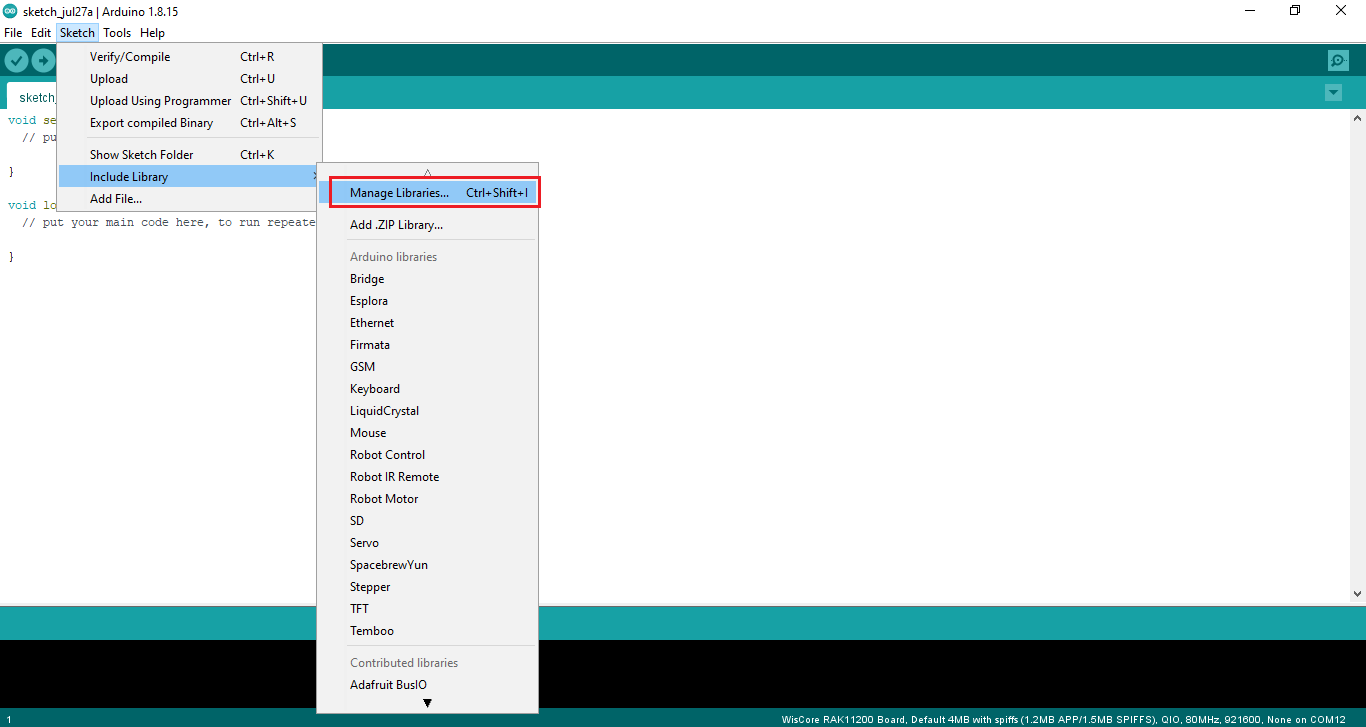This screenshot has height=727, width=1366.
Task: Include the SpacebrewYun library
Action: pos(428,565)
